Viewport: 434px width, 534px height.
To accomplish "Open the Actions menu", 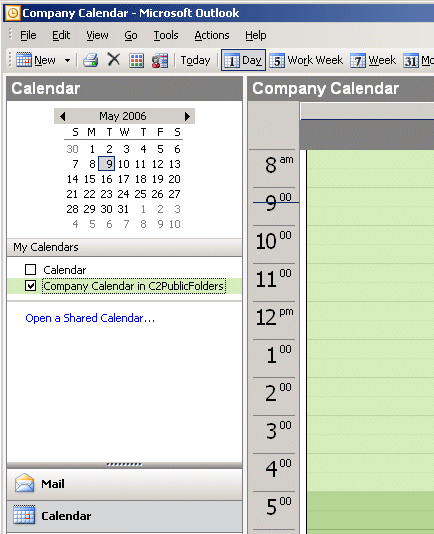I will [x=212, y=35].
